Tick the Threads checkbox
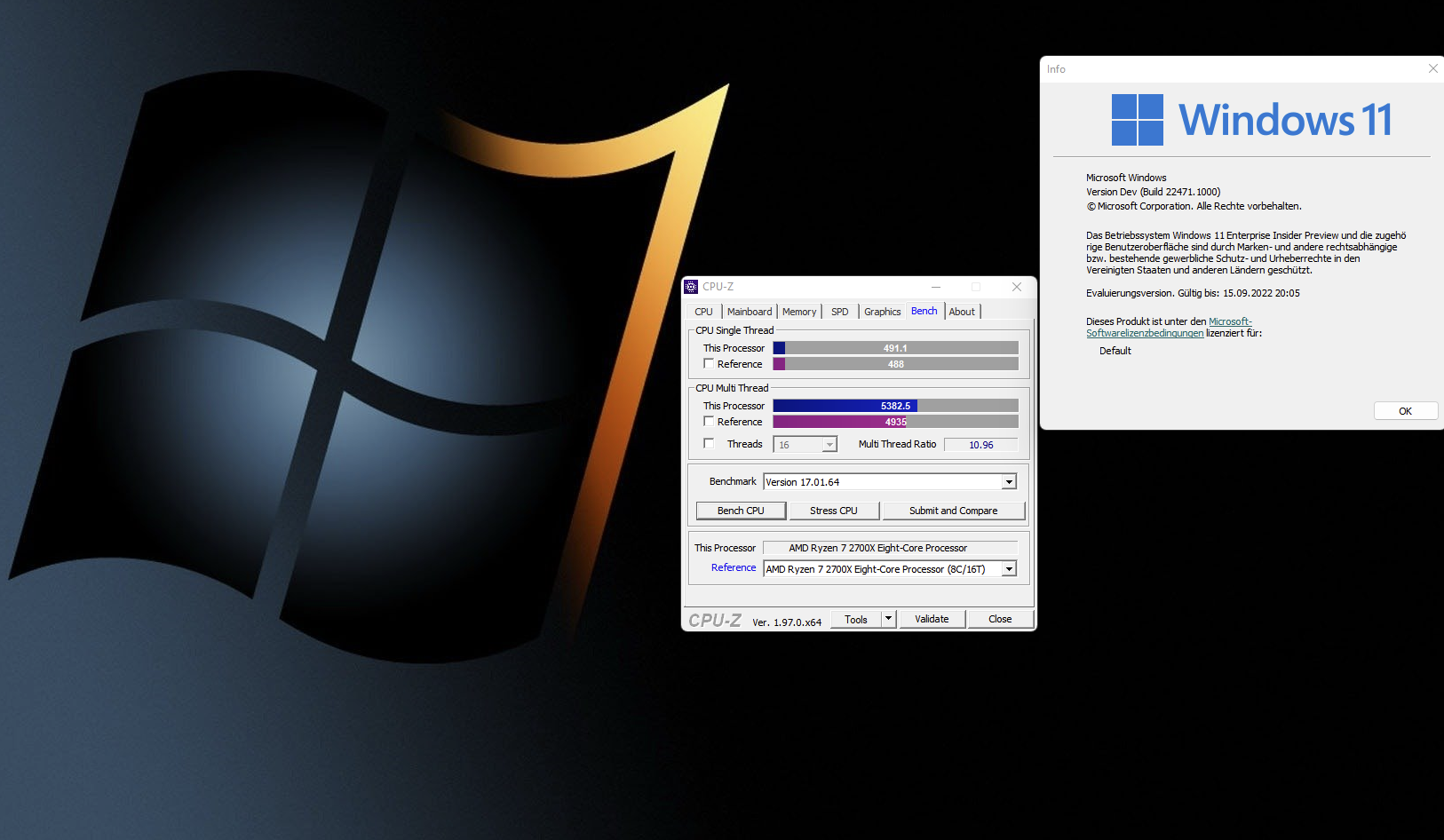This screenshot has height=840, width=1444. [709, 444]
